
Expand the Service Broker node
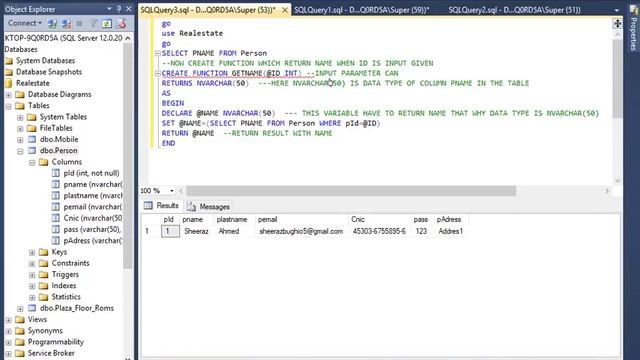[x=9, y=353]
